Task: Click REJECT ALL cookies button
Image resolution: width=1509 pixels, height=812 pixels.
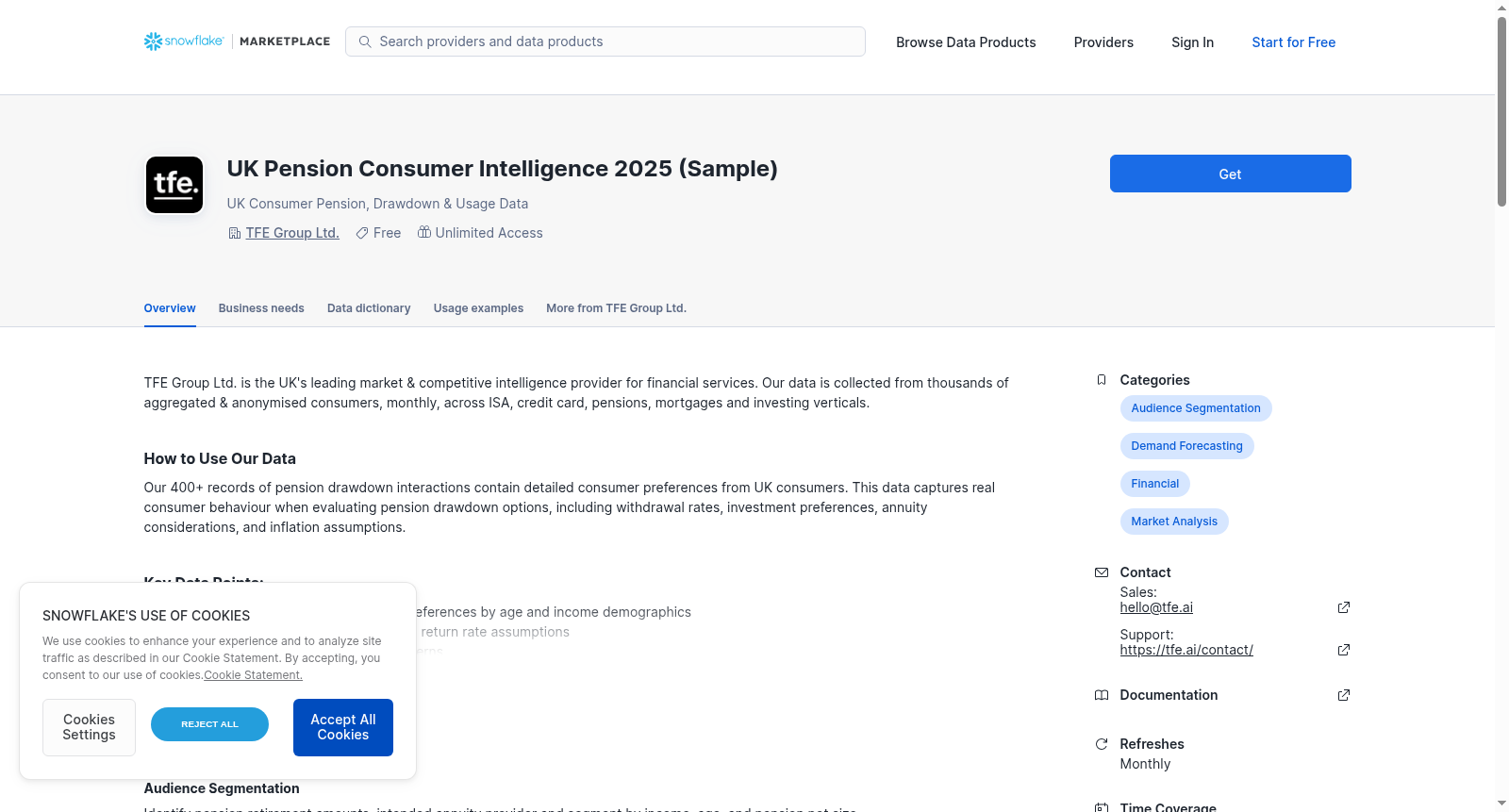Action: click(x=209, y=724)
